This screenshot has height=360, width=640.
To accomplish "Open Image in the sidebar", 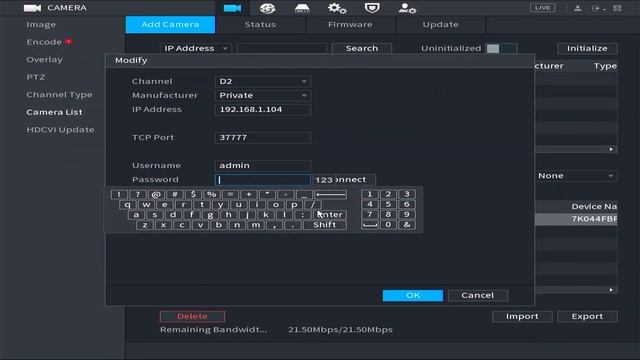I will (41, 24).
